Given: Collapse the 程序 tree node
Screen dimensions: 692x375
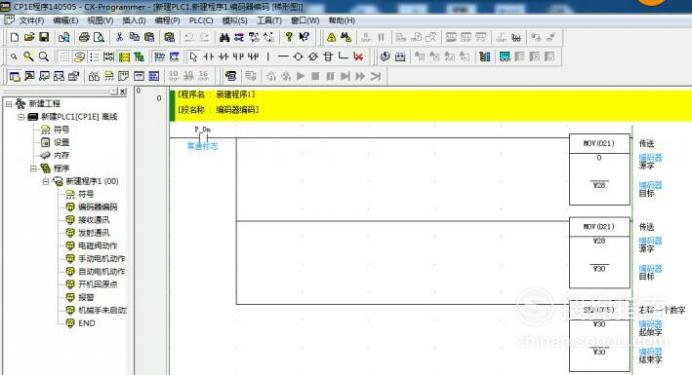Looking at the screenshot, I should click(x=33, y=168).
